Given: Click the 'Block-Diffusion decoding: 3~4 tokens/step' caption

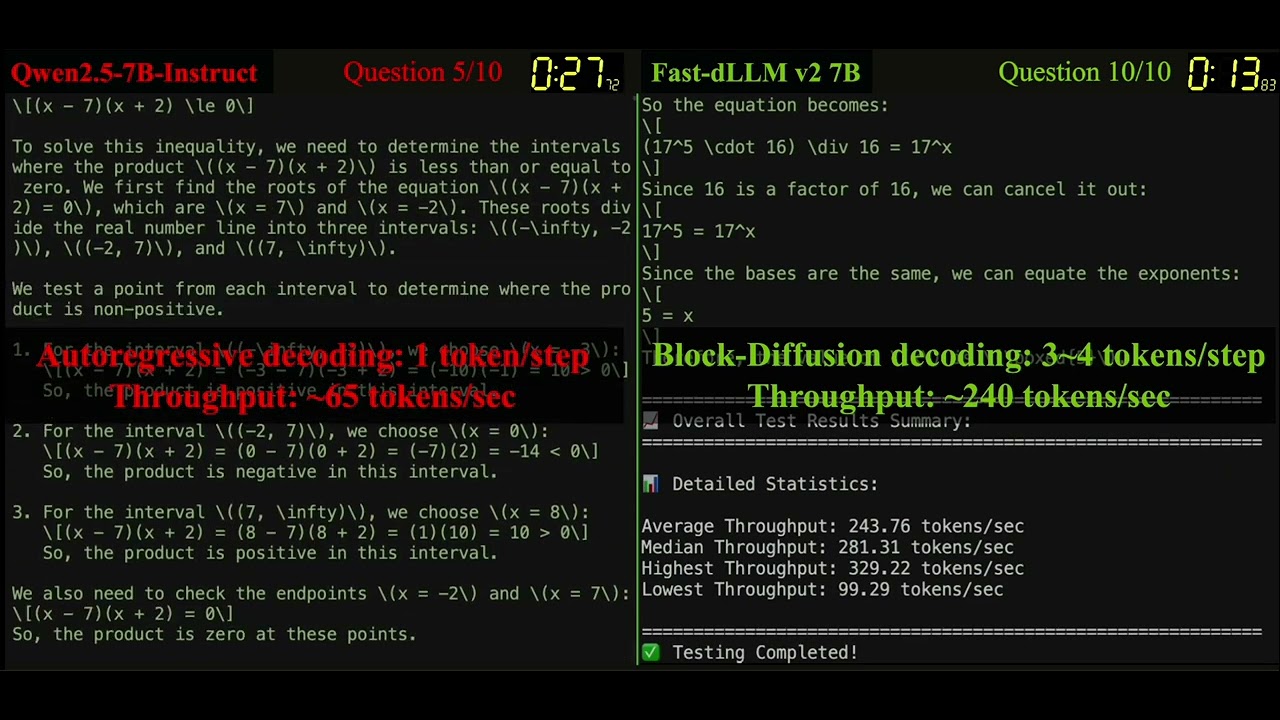Looking at the screenshot, I should [958, 357].
